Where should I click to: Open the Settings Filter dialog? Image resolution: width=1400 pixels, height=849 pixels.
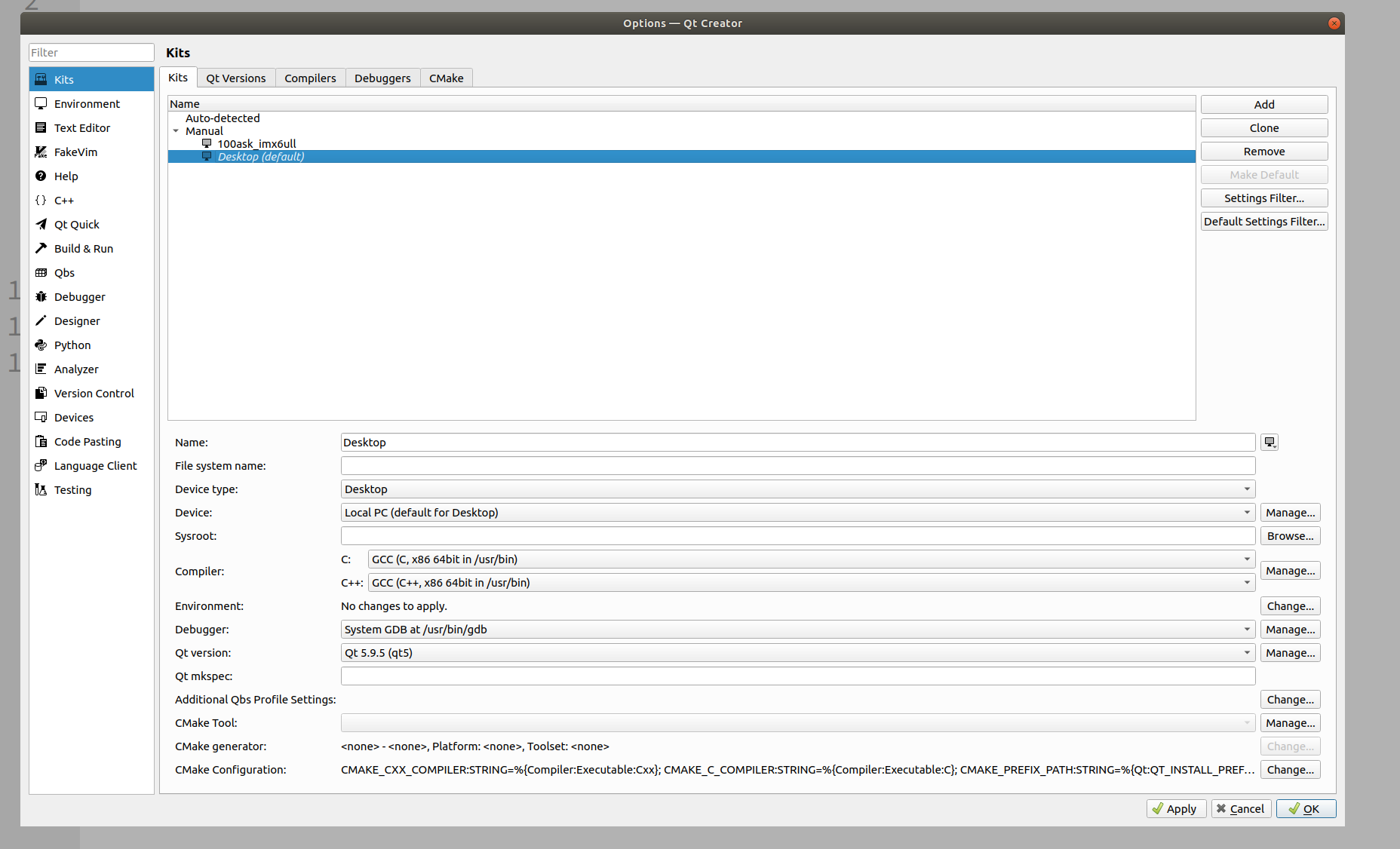tap(1264, 198)
